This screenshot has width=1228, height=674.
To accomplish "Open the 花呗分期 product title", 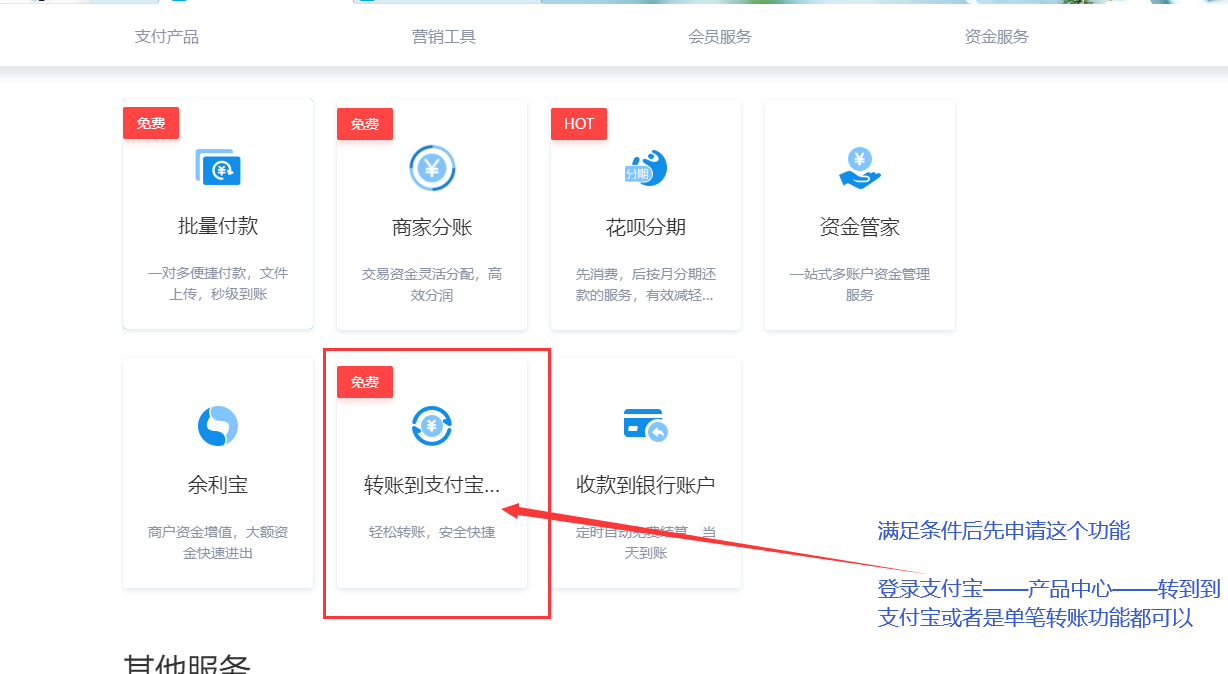I will tap(646, 227).
